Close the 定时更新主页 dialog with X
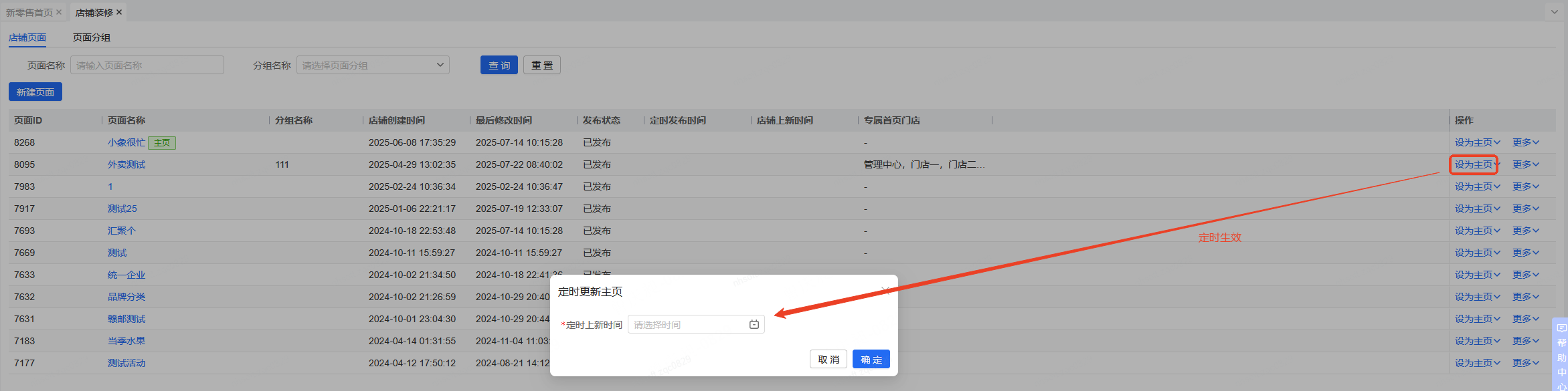Screen dimensions: 1568x391 point(885,291)
